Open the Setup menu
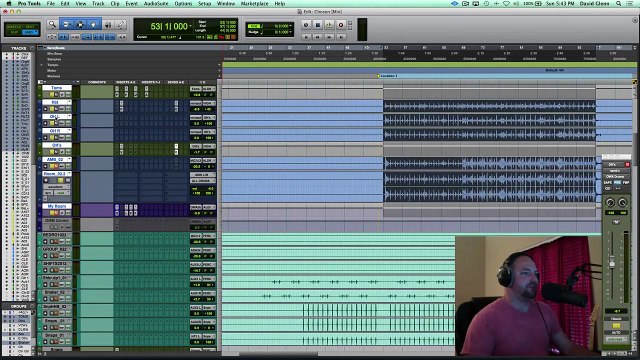Image resolution: width=640 pixels, height=360 pixels. click(x=204, y=3)
